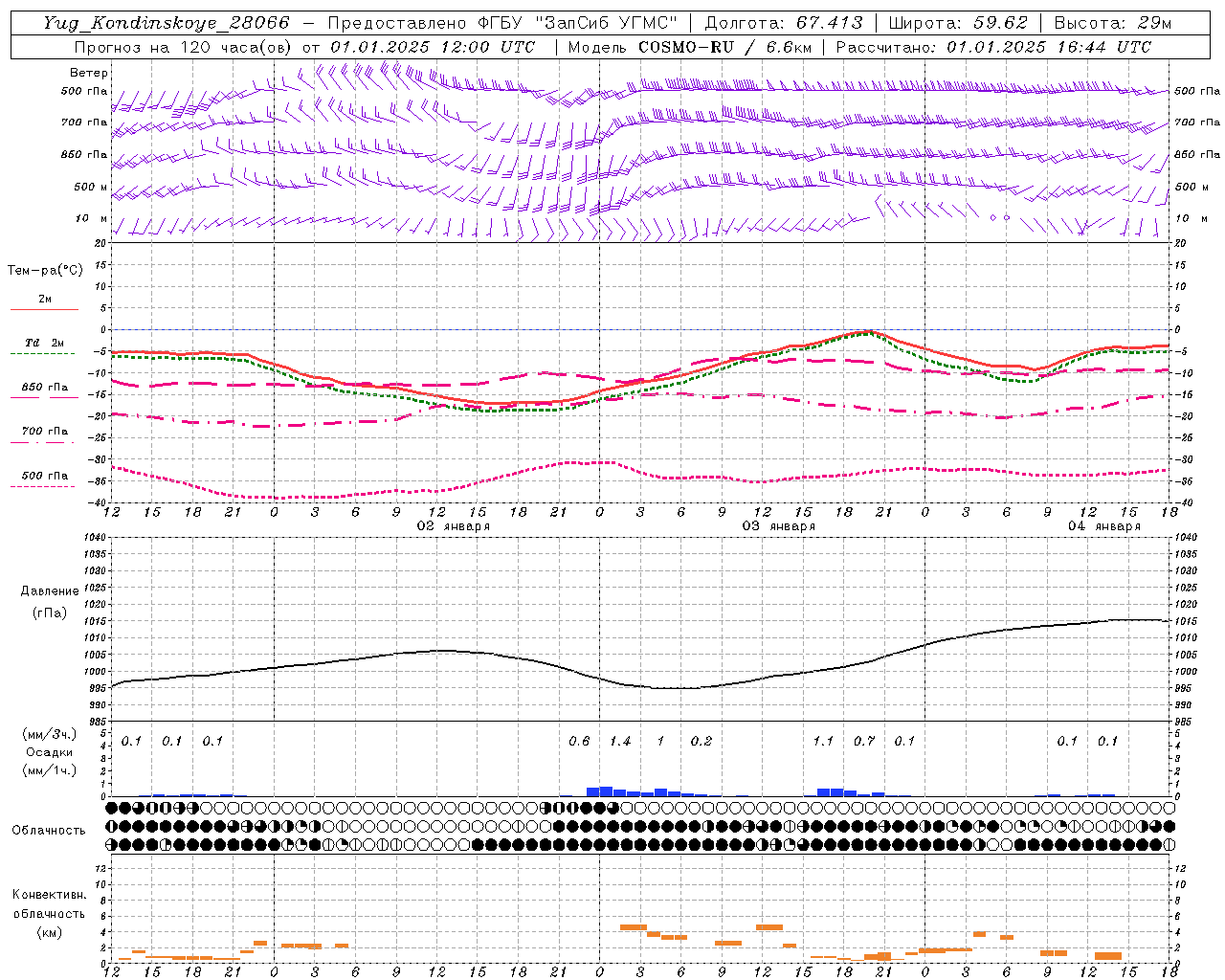Viewport: 1225px width, 980px height.
Task: Select the forecast start time 01.01.2025 12:00 UTC
Action: pyautogui.click(x=433, y=47)
